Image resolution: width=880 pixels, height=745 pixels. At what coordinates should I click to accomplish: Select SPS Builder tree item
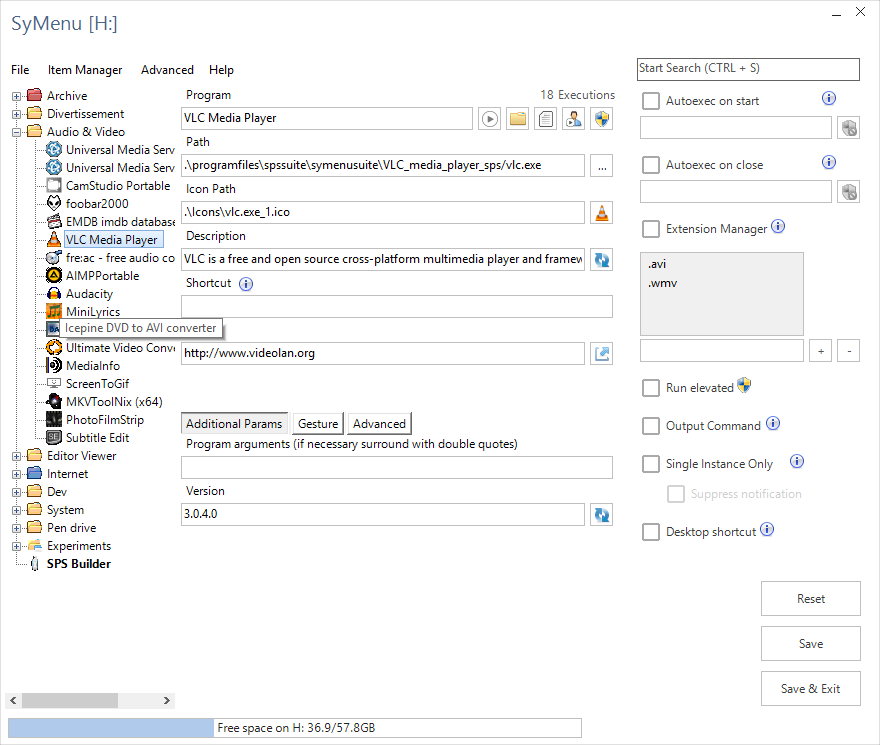[x=79, y=564]
